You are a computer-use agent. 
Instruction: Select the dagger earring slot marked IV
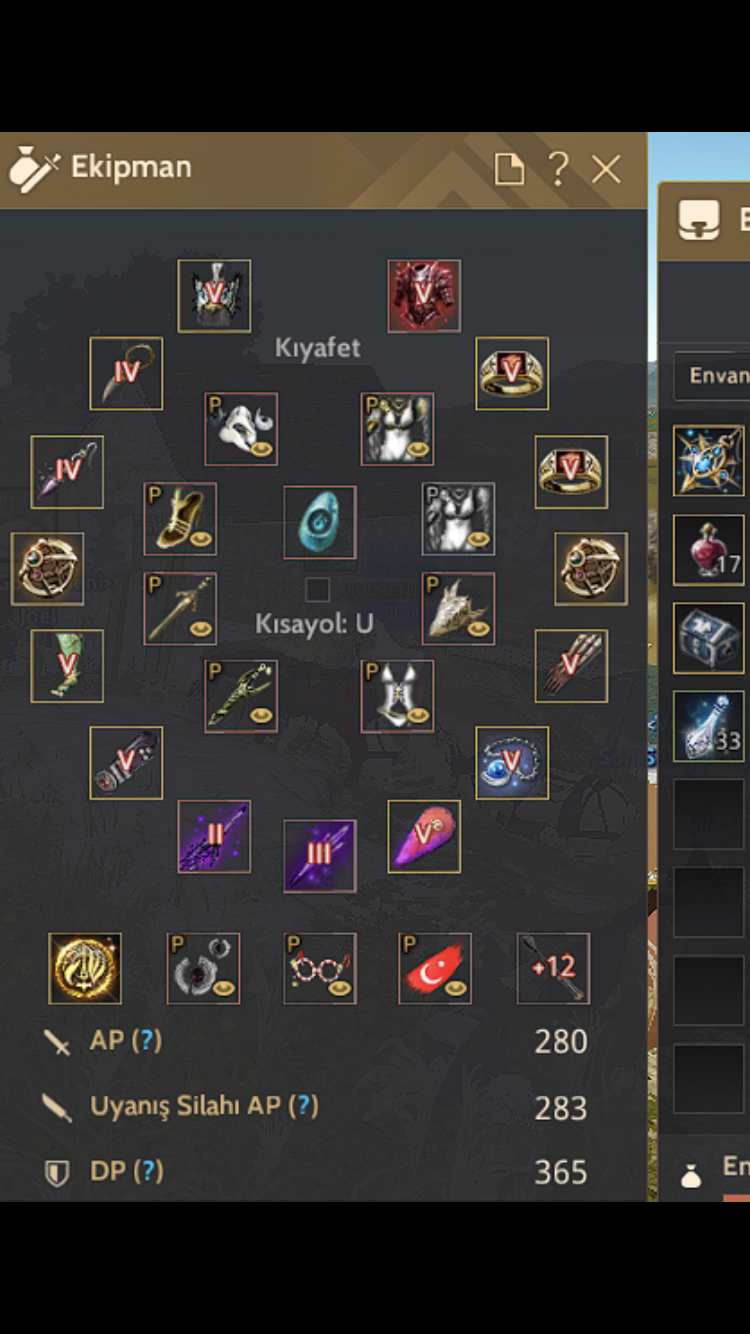tap(126, 373)
